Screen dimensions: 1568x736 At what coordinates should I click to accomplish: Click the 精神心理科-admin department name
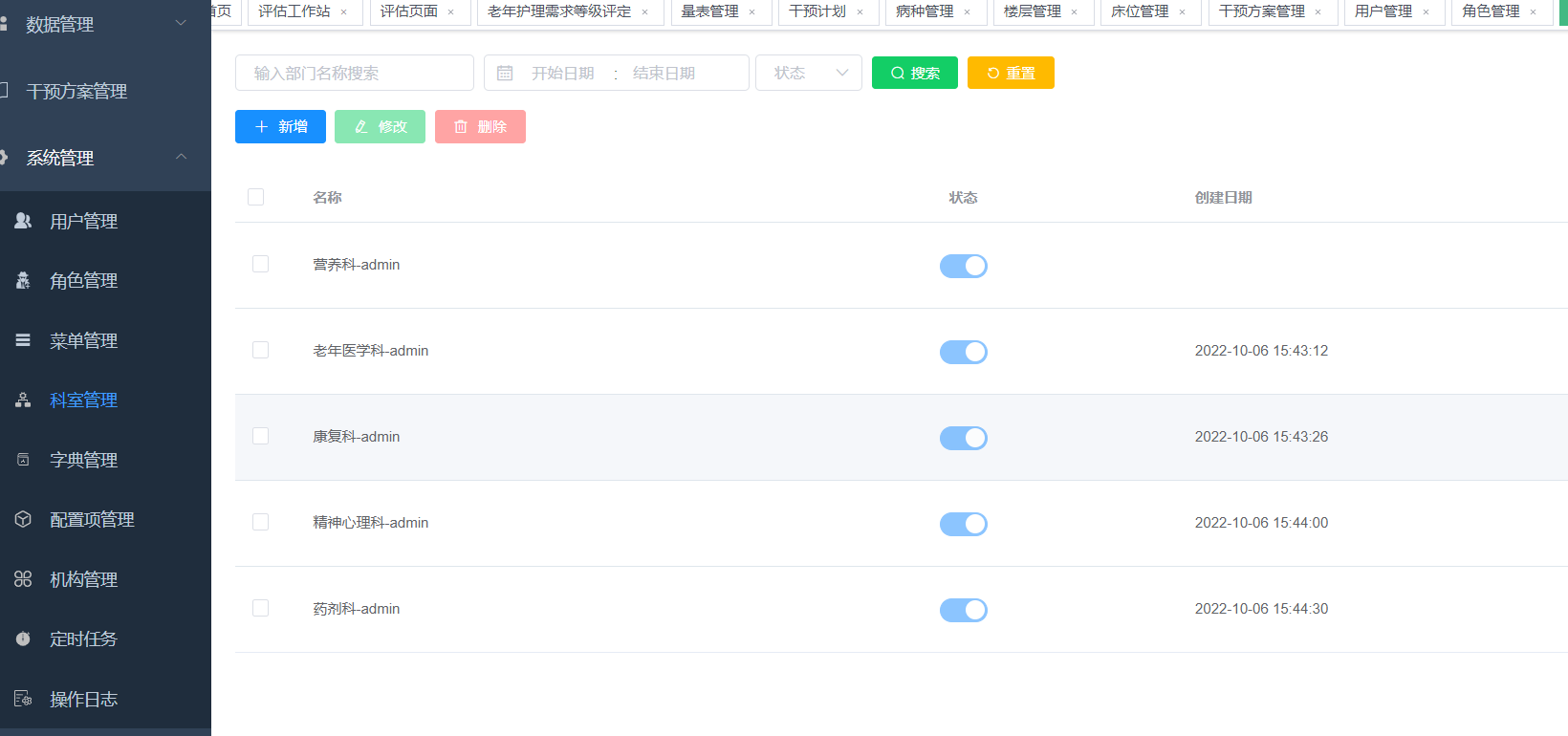(x=371, y=523)
